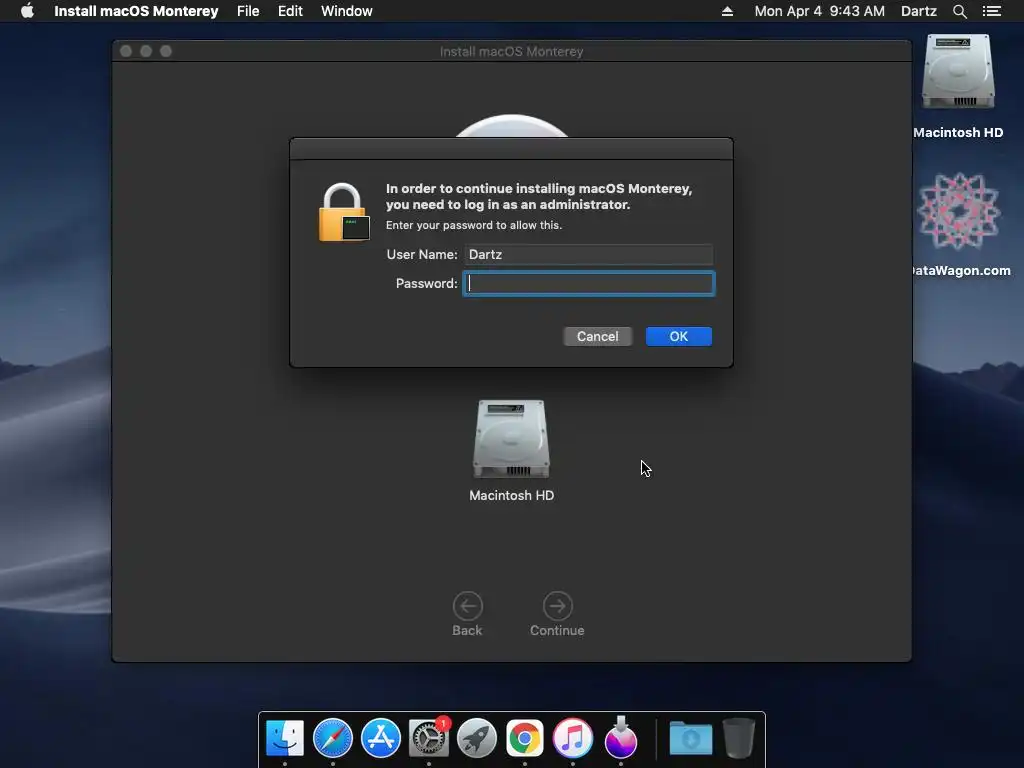Open the Downloads folder in Dock
The width and height of the screenshot is (1024, 768).
coord(691,738)
